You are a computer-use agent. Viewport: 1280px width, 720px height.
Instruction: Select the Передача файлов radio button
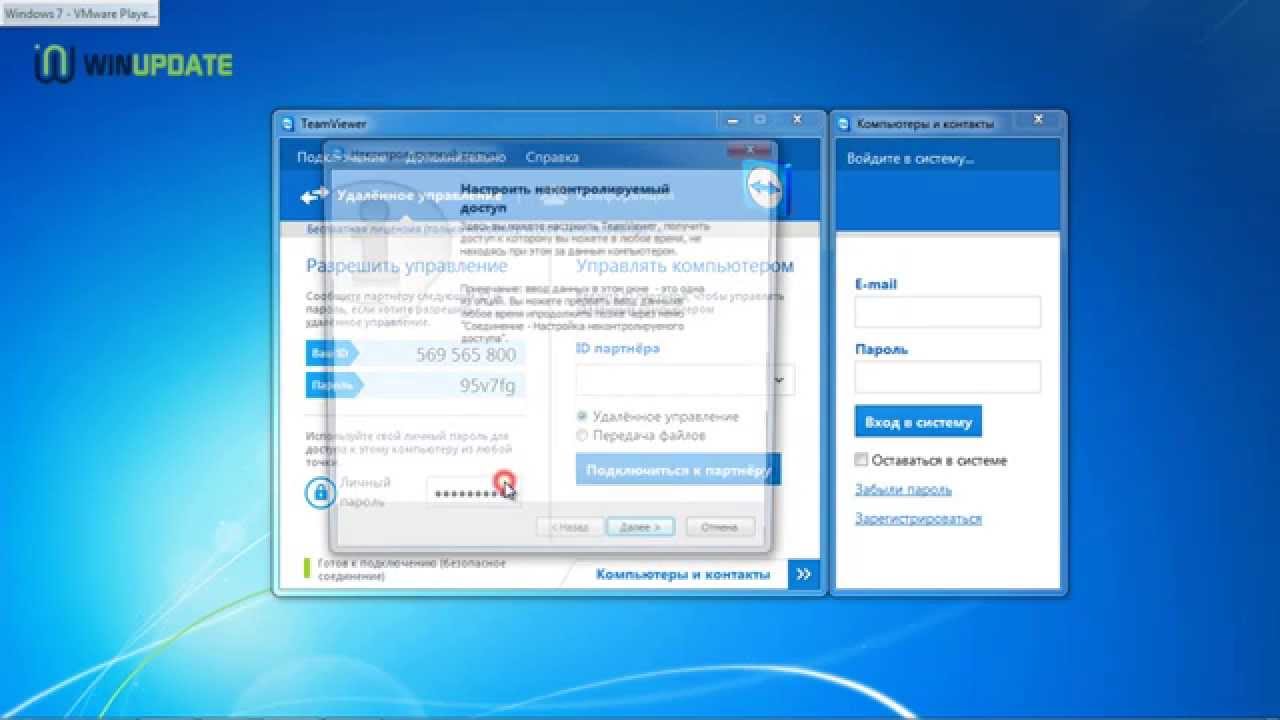582,435
